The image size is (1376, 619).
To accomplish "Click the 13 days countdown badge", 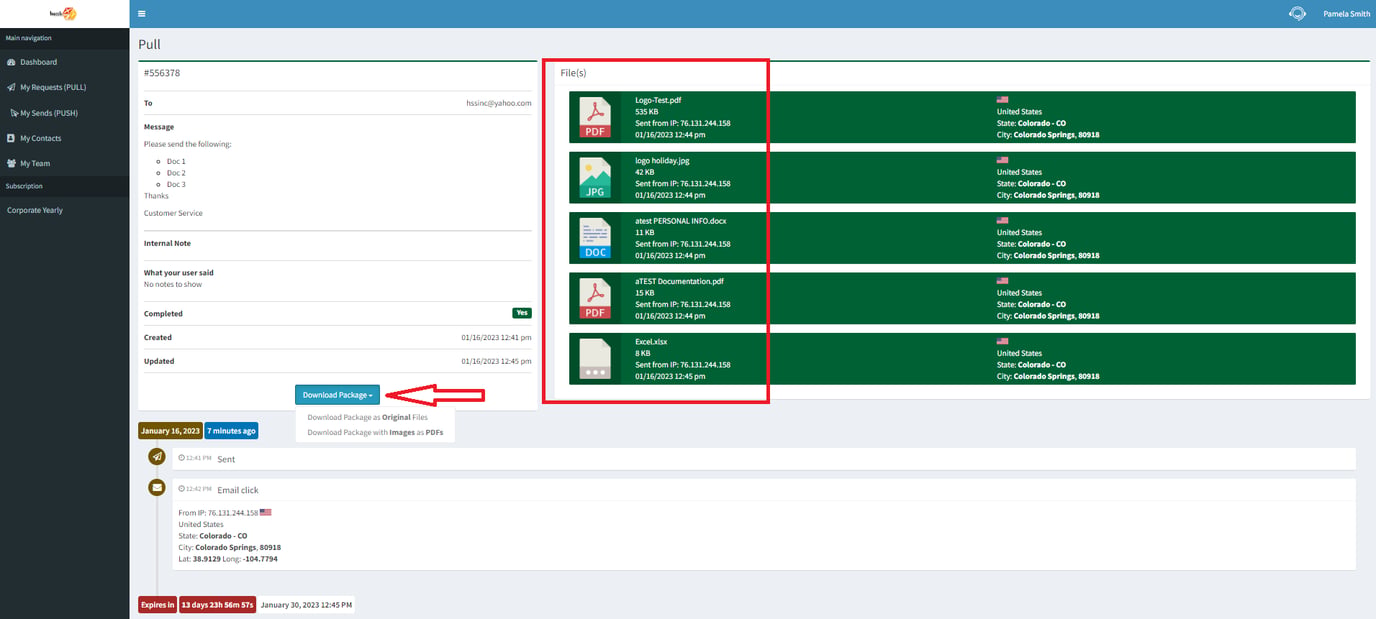I will [x=218, y=605].
